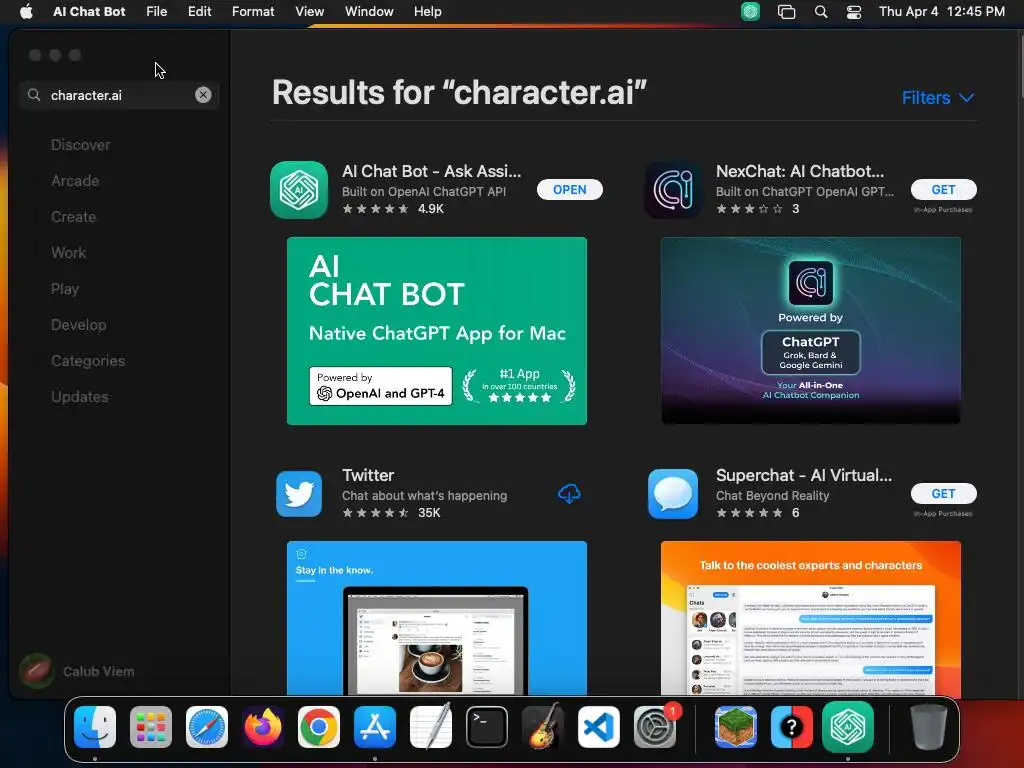This screenshot has width=1024, height=768.
Task: Click the AI Chat Bot menu bar status icon
Action: (x=750, y=12)
